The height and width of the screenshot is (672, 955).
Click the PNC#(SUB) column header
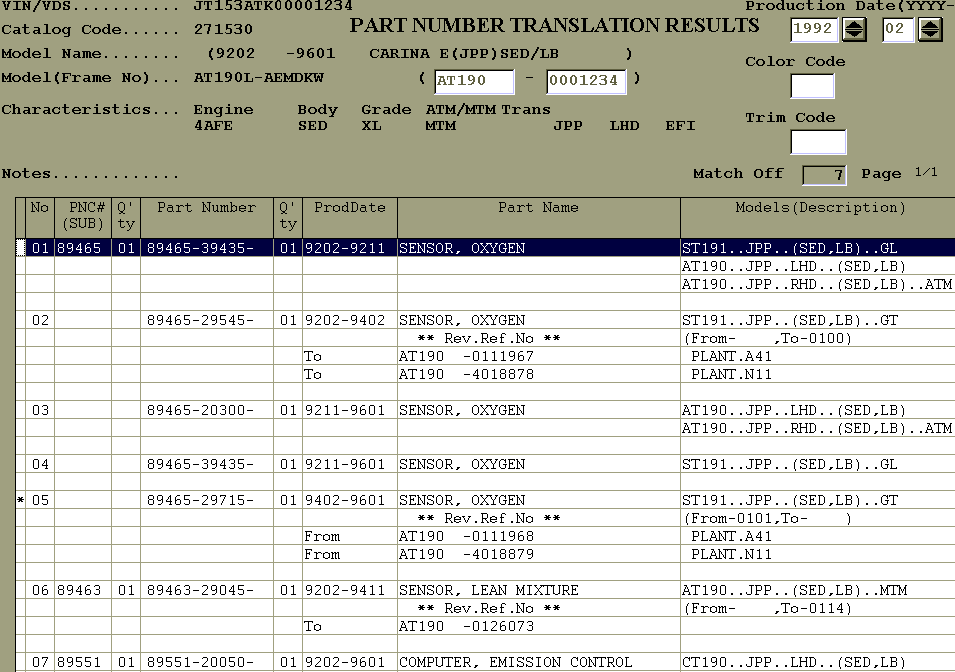point(83,217)
